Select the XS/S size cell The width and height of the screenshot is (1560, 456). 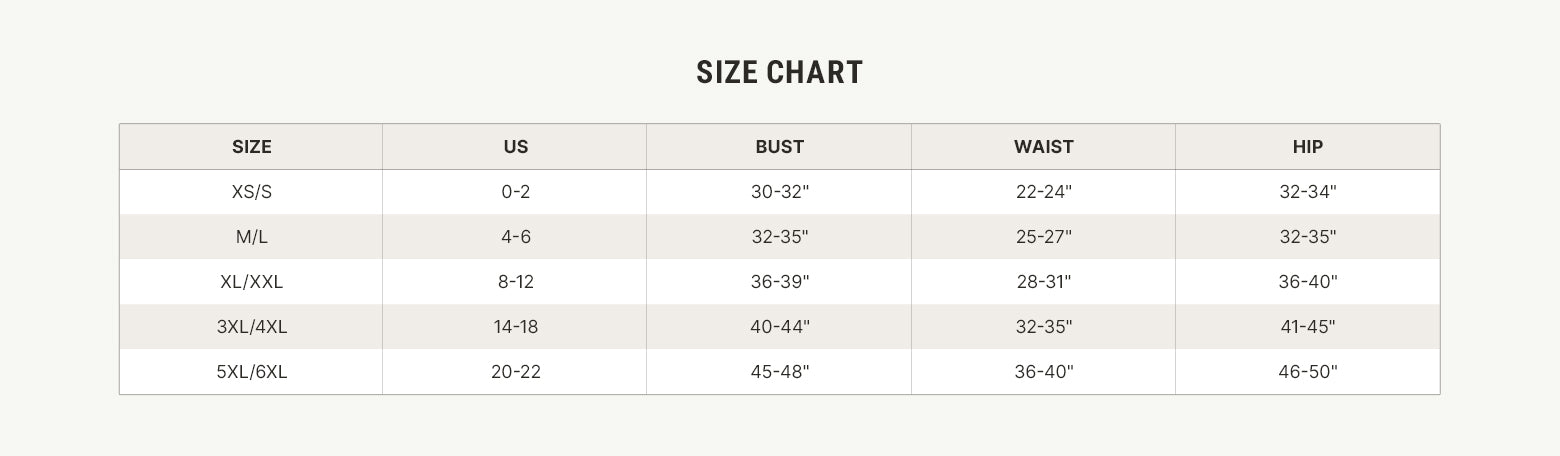click(x=251, y=192)
